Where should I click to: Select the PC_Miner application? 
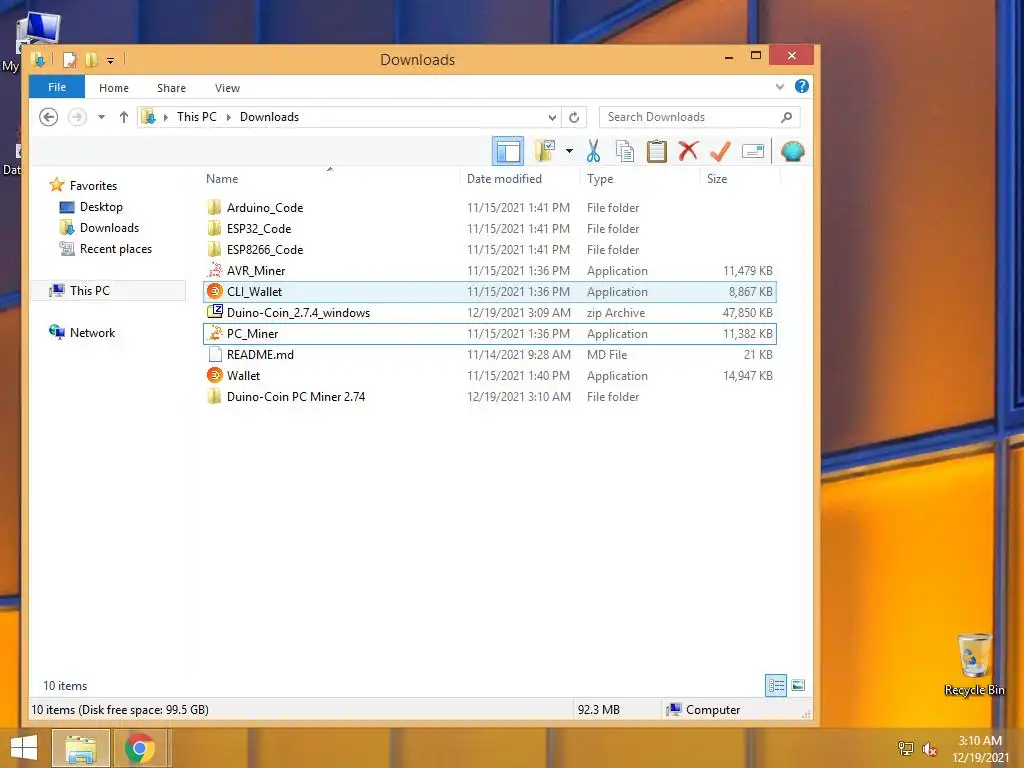(490, 334)
